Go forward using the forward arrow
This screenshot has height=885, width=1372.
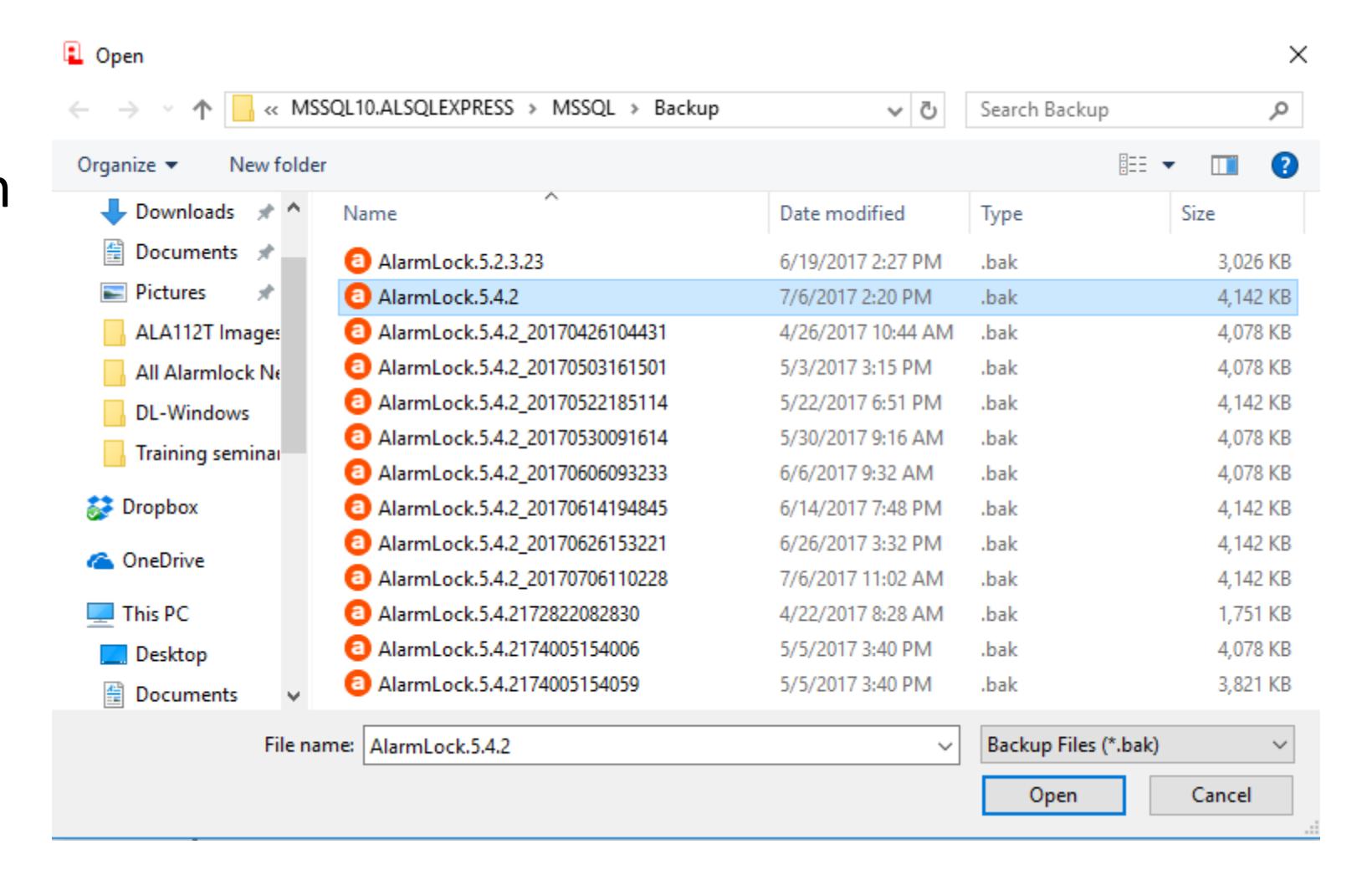(128, 110)
